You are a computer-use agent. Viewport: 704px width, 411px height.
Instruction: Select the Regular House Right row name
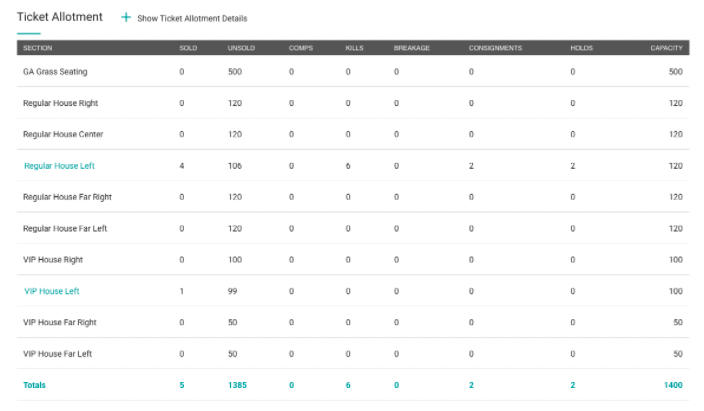coord(61,103)
